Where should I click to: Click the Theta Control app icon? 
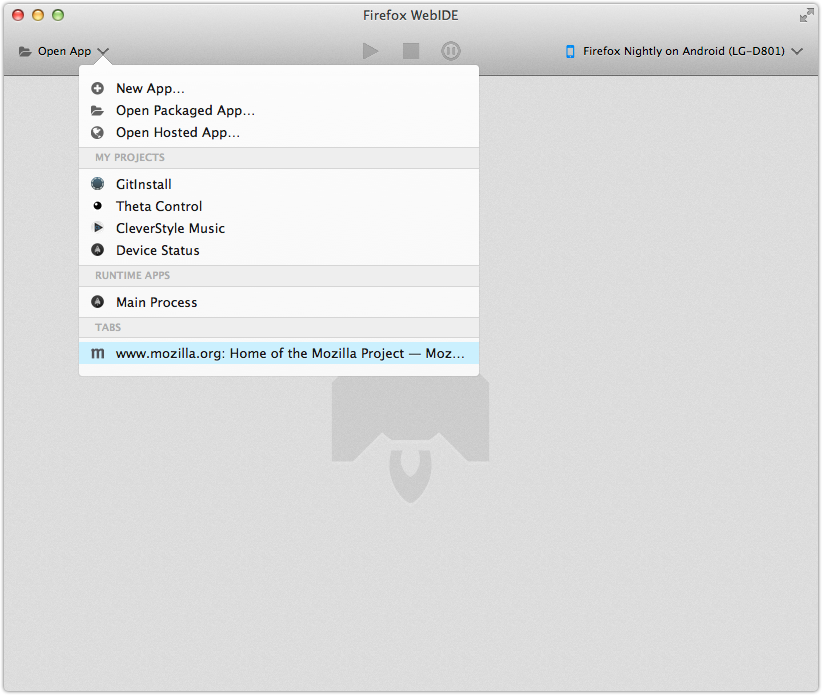click(x=98, y=205)
